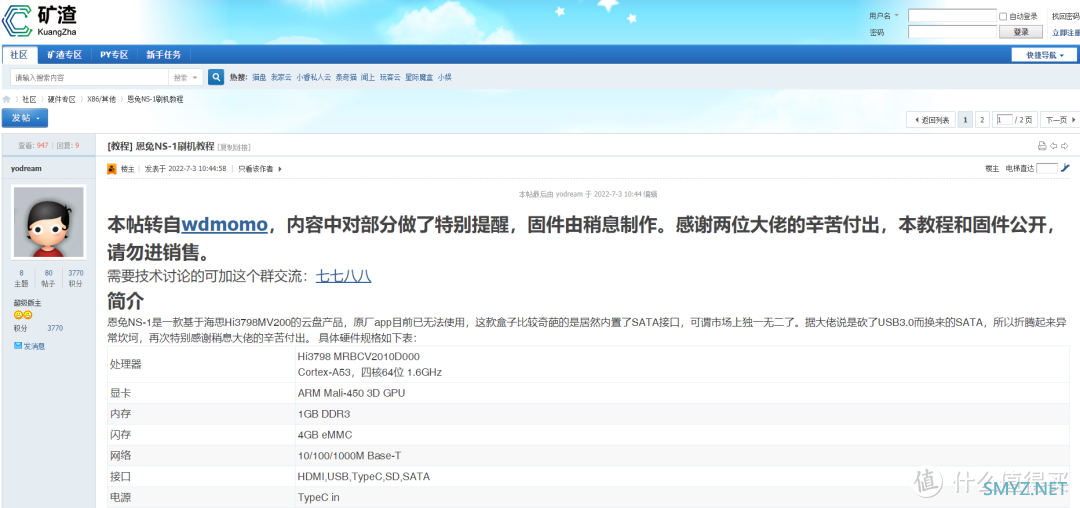Click the 电梯直达 floor input field
The height and width of the screenshot is (508, 1080).
1046,168
